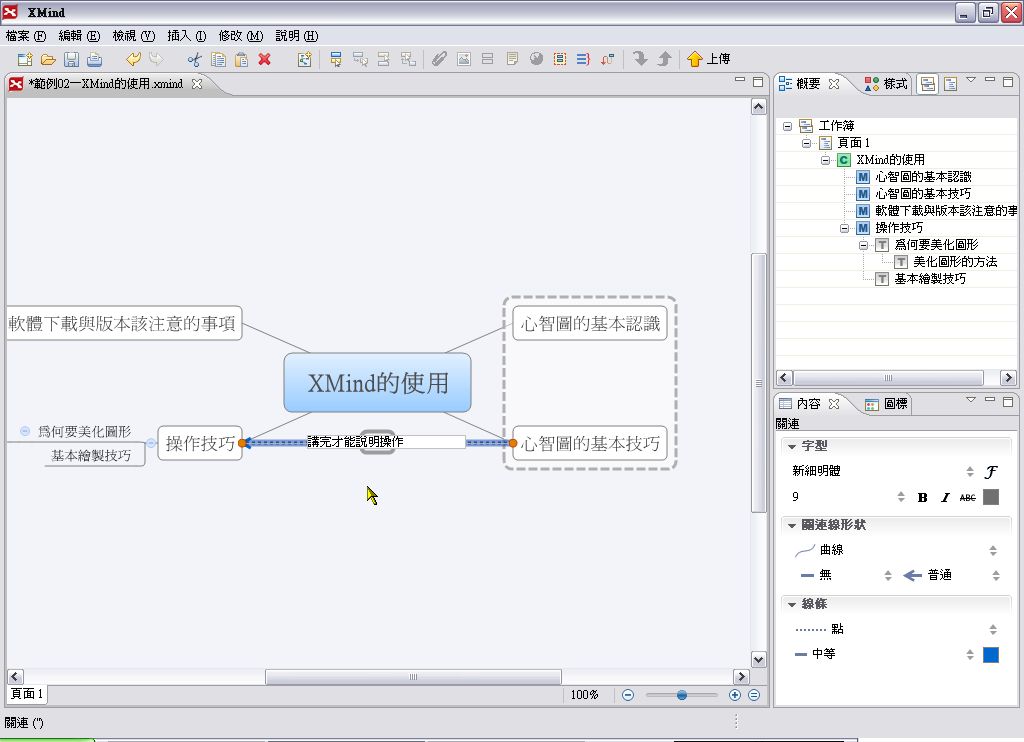Select 心智圖的基本認識 in the outline

point(923,177)
